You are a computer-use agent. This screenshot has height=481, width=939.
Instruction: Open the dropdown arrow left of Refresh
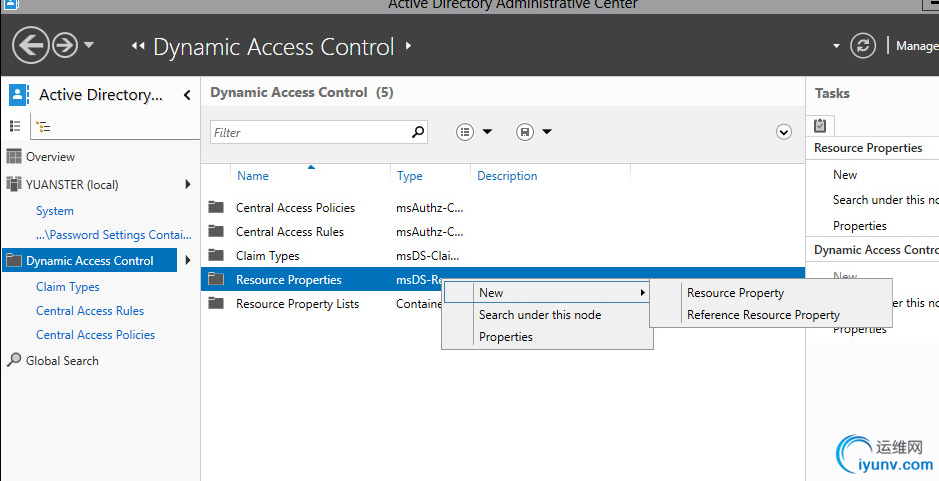[836, 46]
